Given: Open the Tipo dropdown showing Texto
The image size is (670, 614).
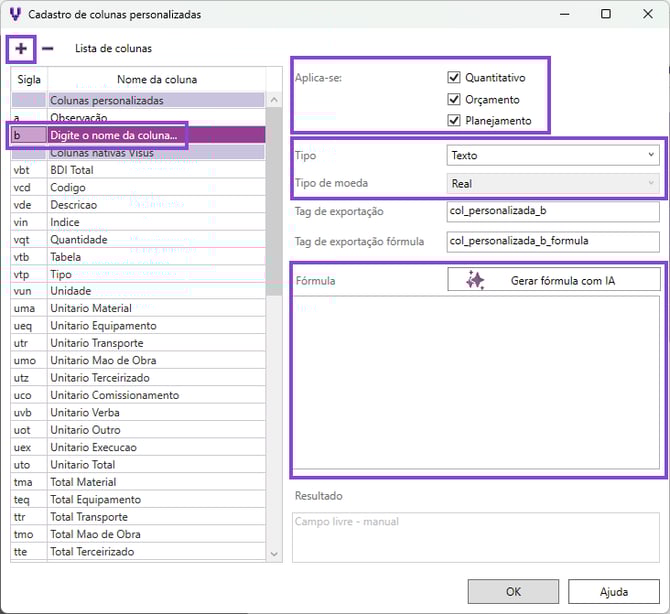Looking at the screenshot, I should point(553,155).
